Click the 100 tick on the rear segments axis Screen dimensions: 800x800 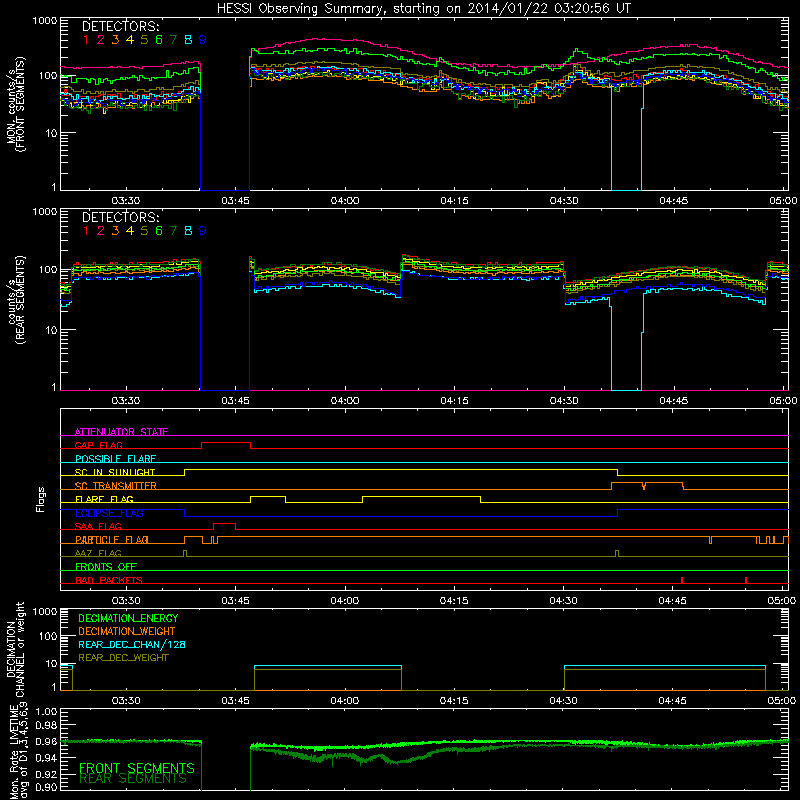[x=47, y=269]
